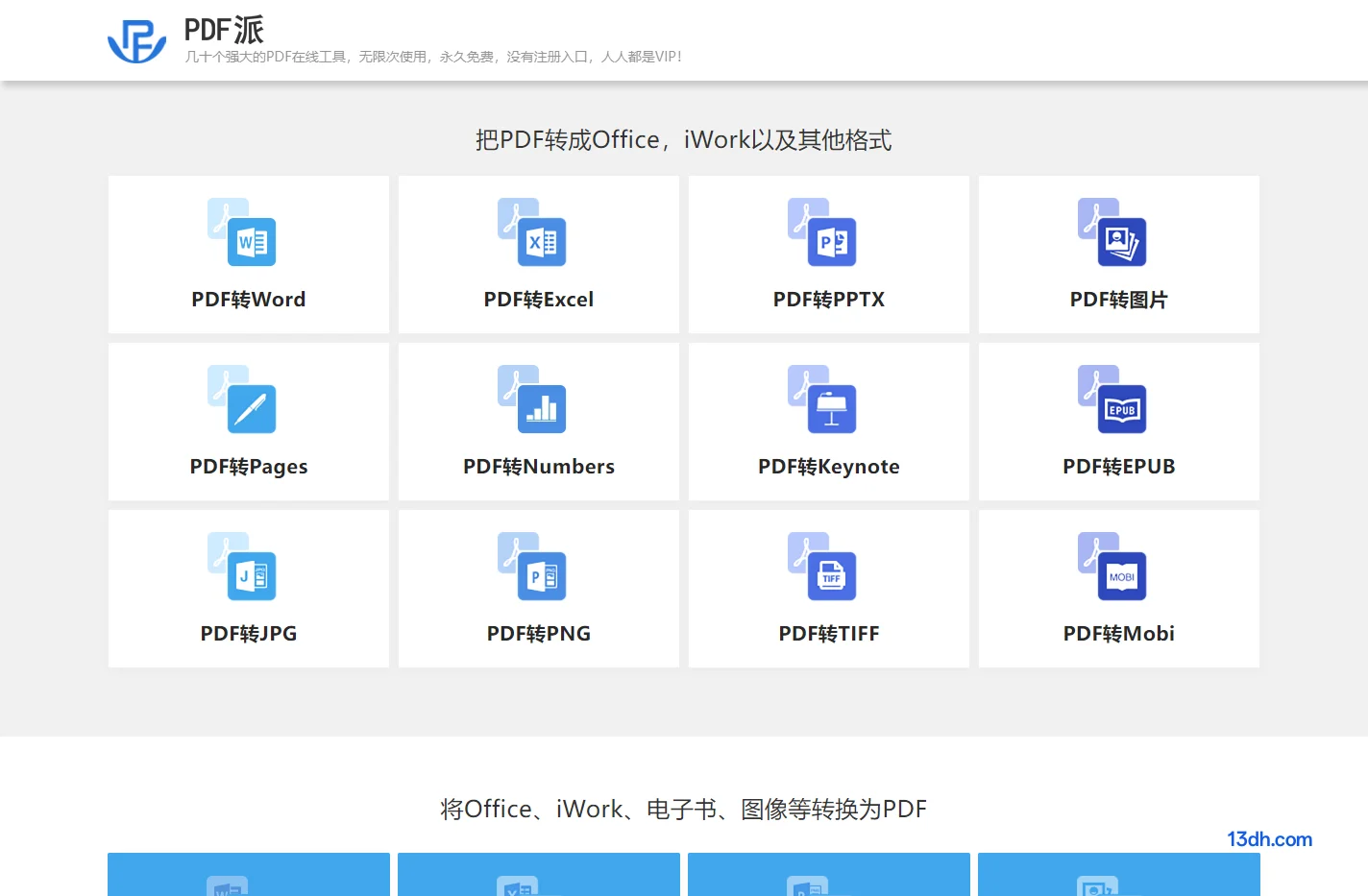
Task: Open the PDF转Word label link
Action: click(249, 300)
